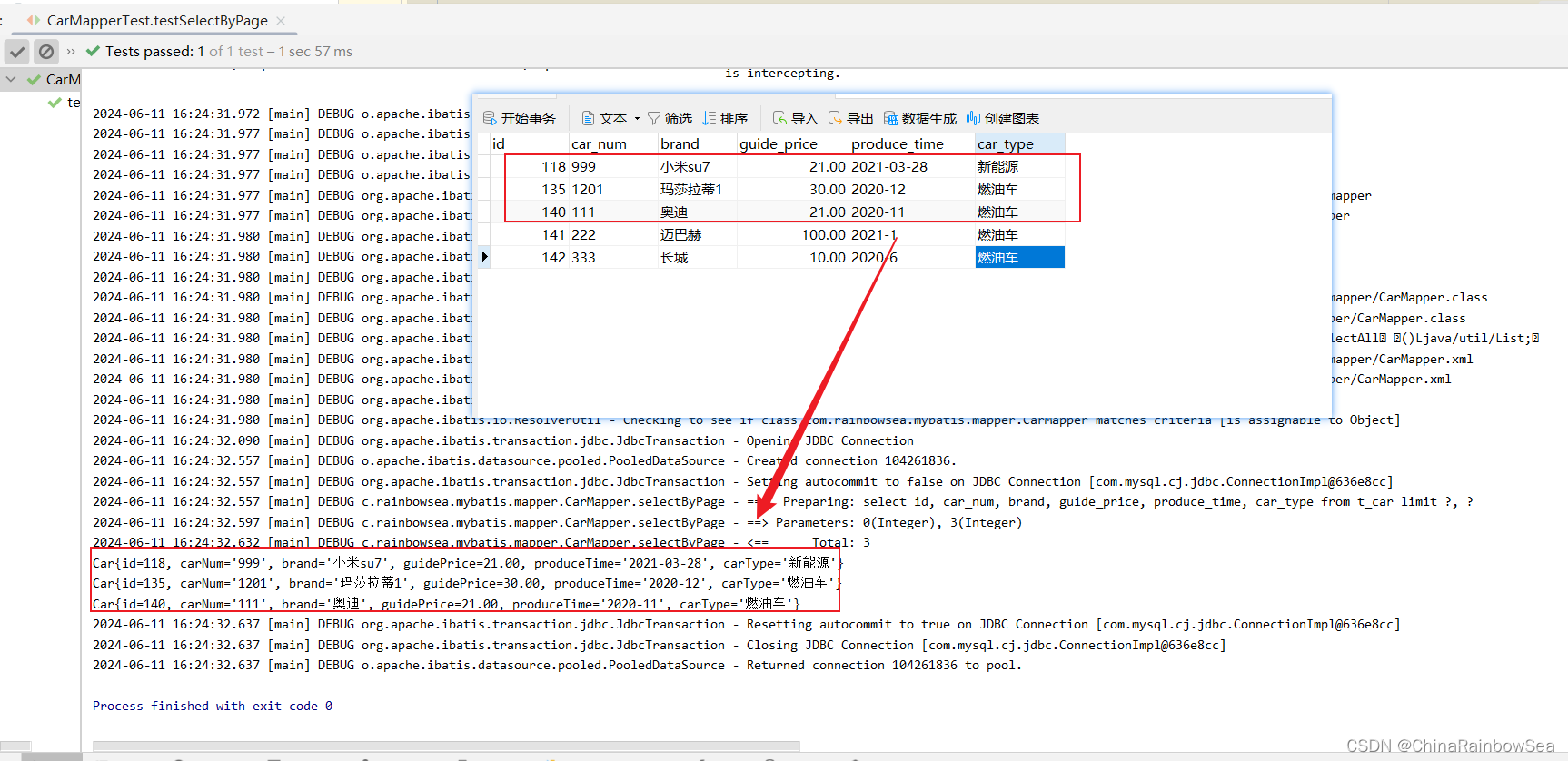Click the car_type column header
Viewport: 1568px width, 761px height.
pyautogui.click(x=1020, y=143)
